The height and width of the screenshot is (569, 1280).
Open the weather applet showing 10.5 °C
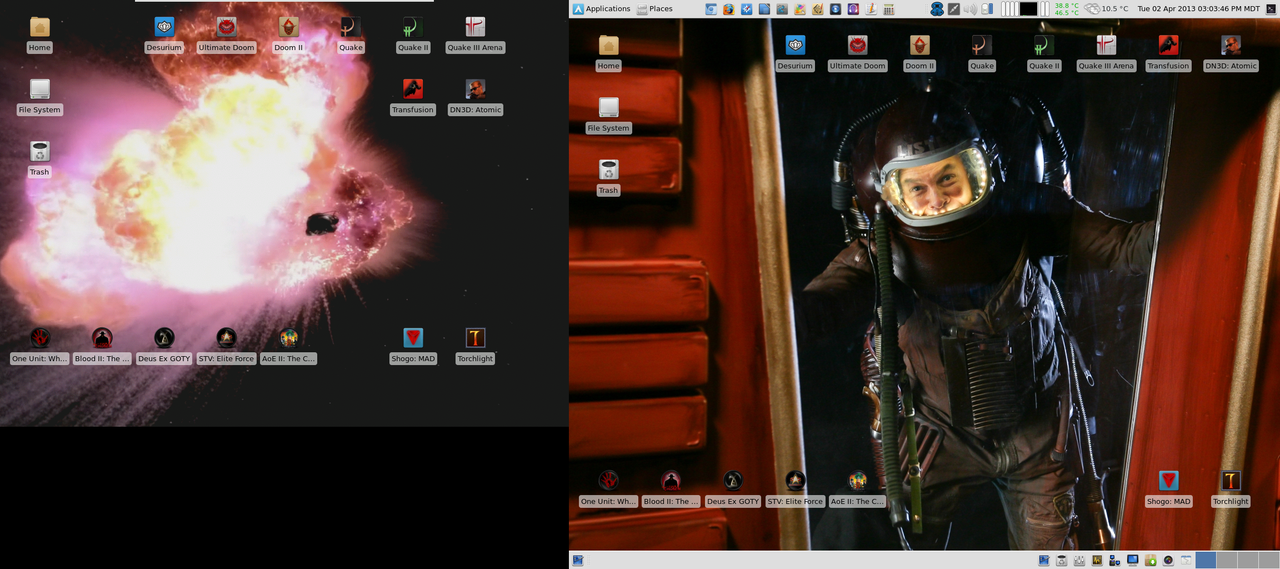[1106, 9]
